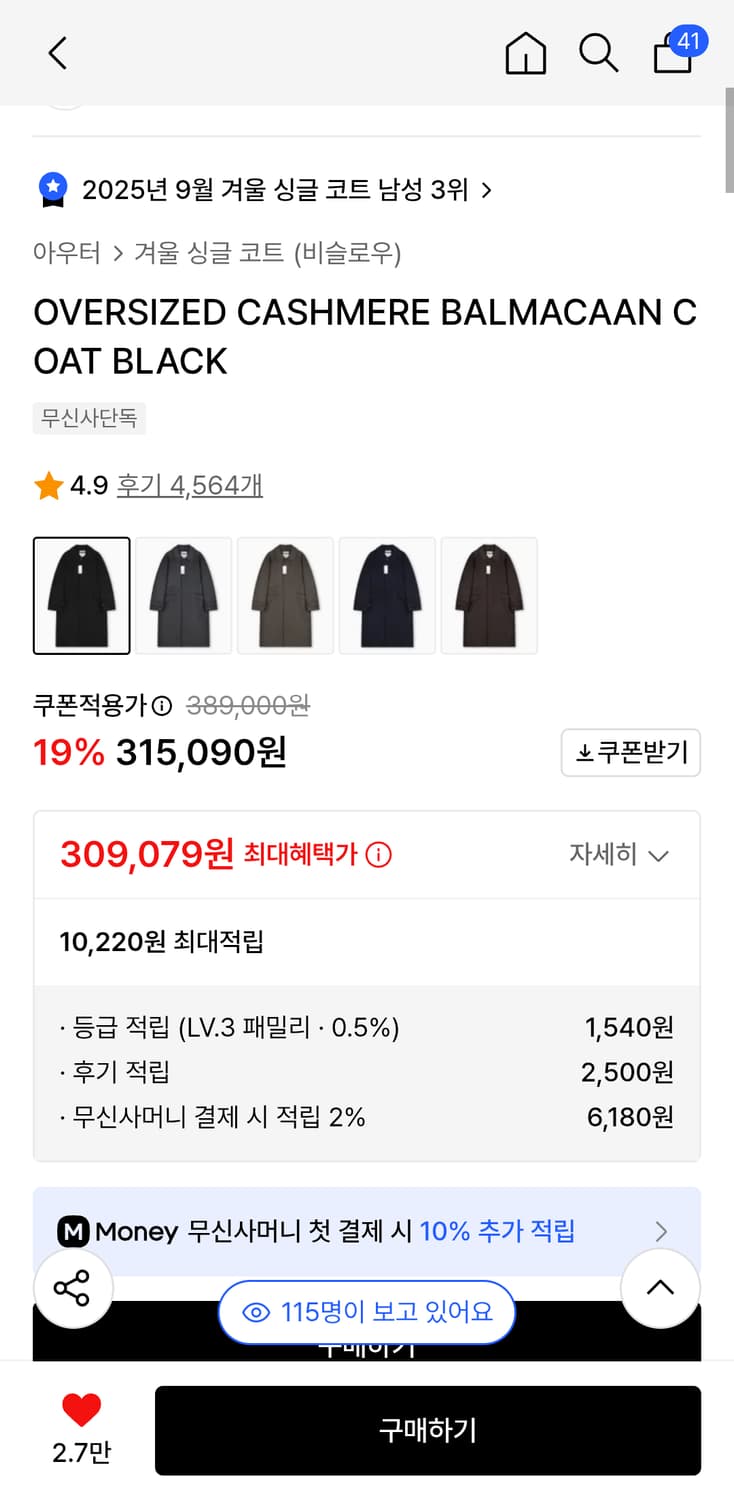Tap the back arrow icon
This screenshot has width=734, height=1500.
[58, 53]
